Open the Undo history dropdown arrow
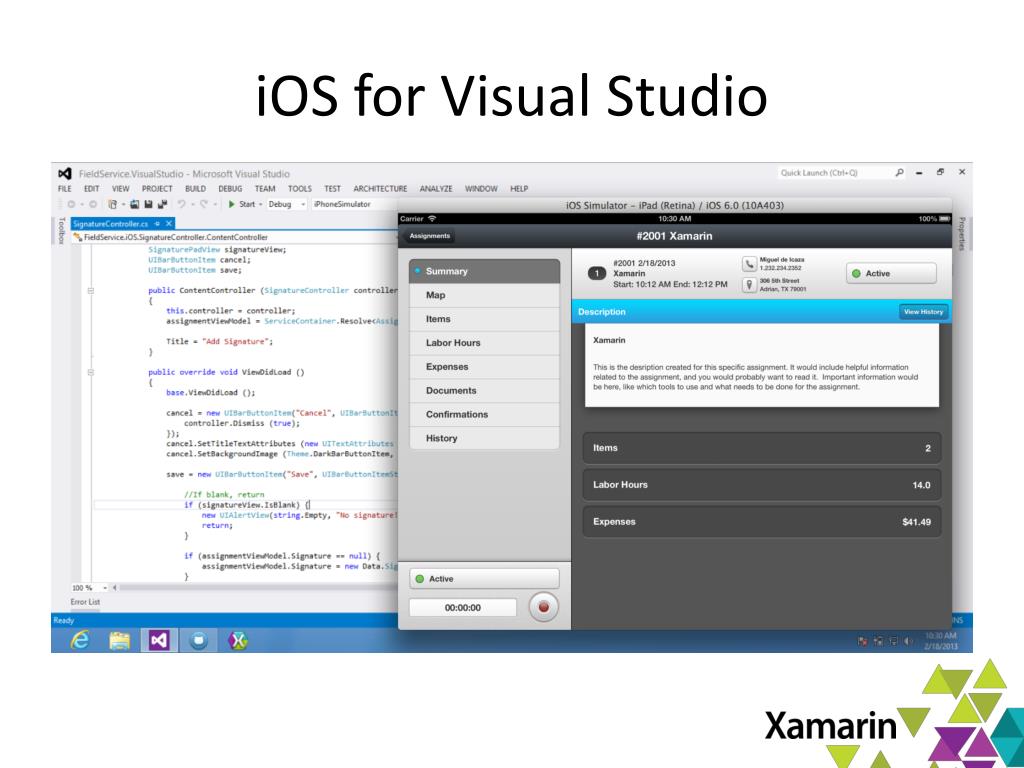 click(191, 204)
